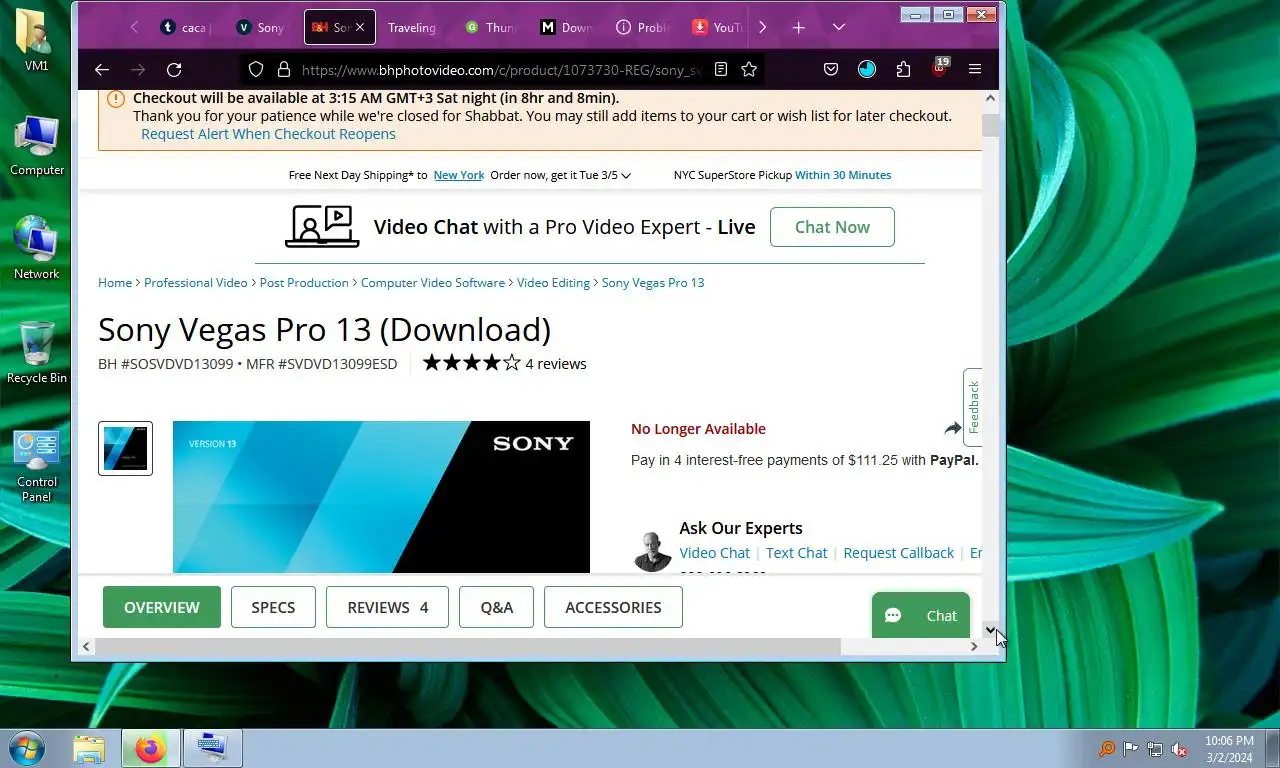Screen dimensions: 1280x768
Task: Open the blue circular extension icon
Action: (867, 69)
